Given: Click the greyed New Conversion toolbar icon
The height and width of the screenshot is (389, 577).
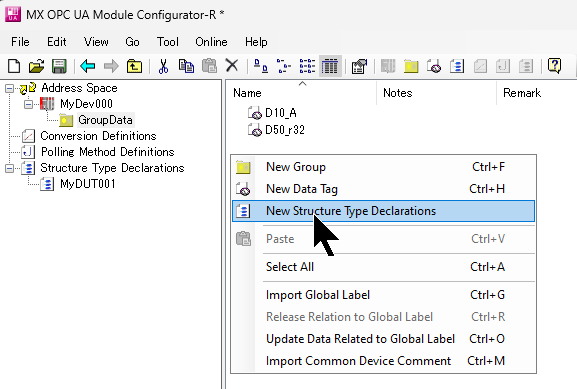Looking at the screenshot, I should (x=480, y=66).
